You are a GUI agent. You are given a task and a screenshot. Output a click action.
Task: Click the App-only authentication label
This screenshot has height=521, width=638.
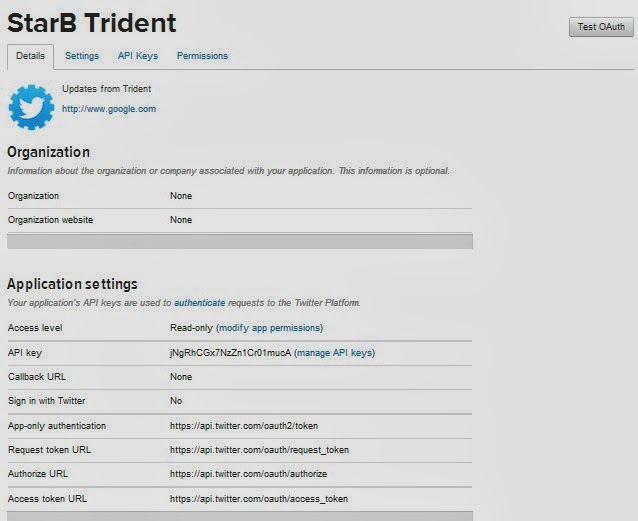57,426
